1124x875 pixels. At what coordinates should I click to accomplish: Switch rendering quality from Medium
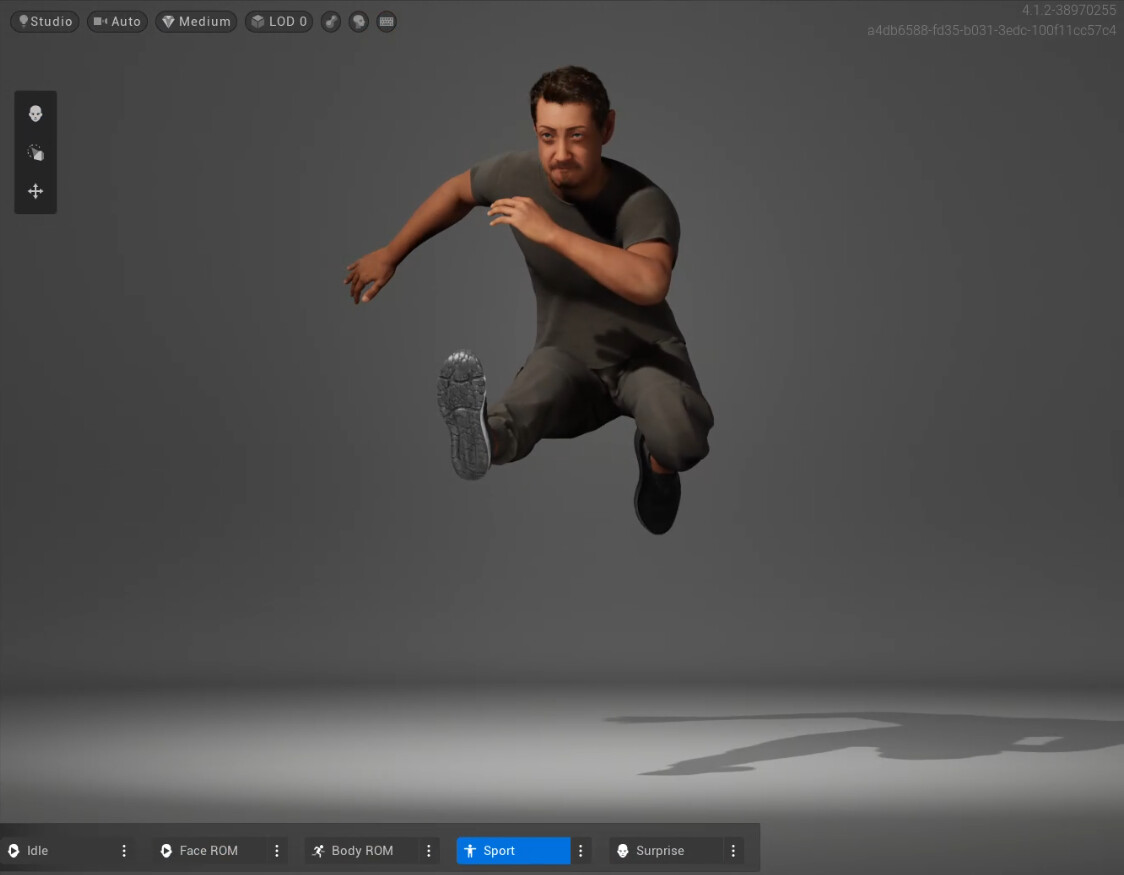(196, 21)
